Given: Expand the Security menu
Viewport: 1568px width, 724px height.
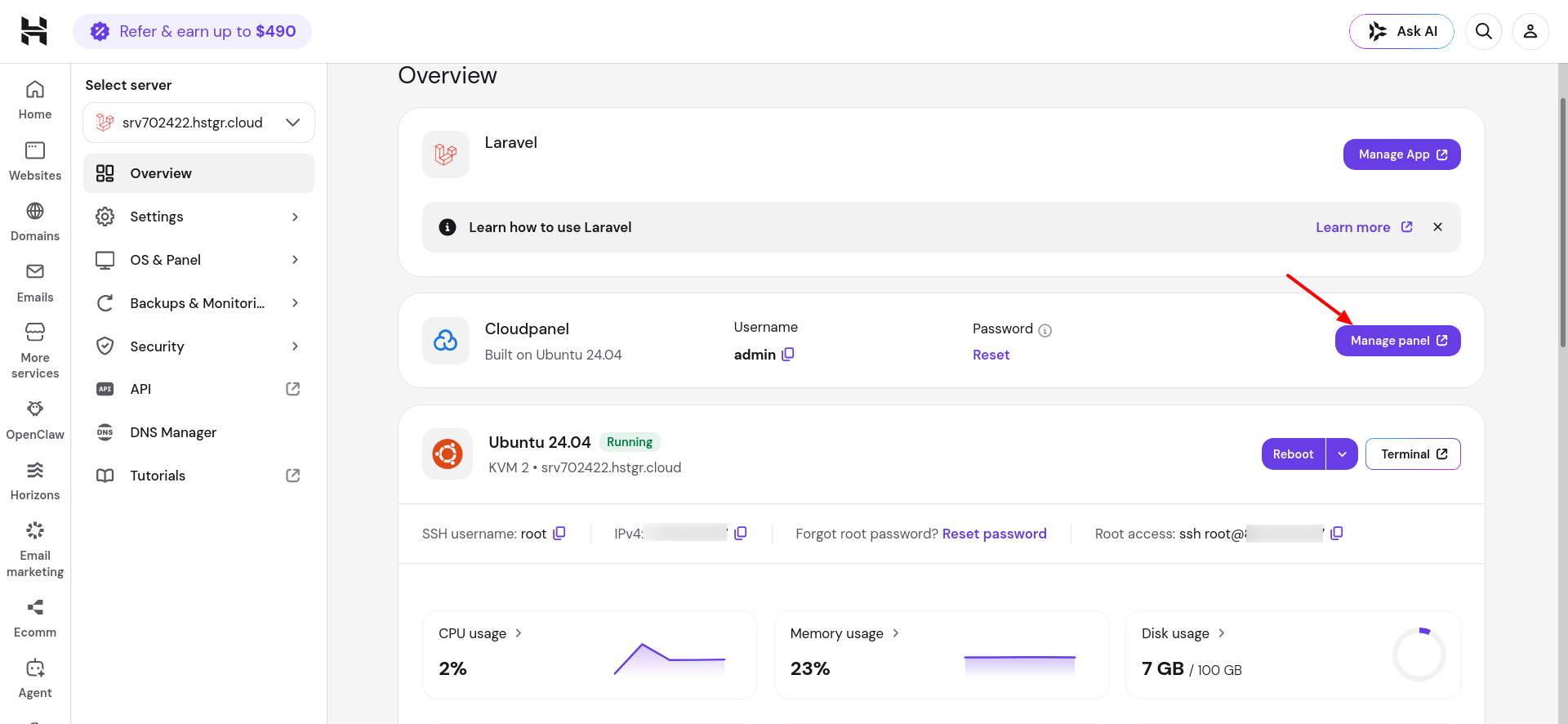Looking at the screenshot, I should [x=198, y=346].
